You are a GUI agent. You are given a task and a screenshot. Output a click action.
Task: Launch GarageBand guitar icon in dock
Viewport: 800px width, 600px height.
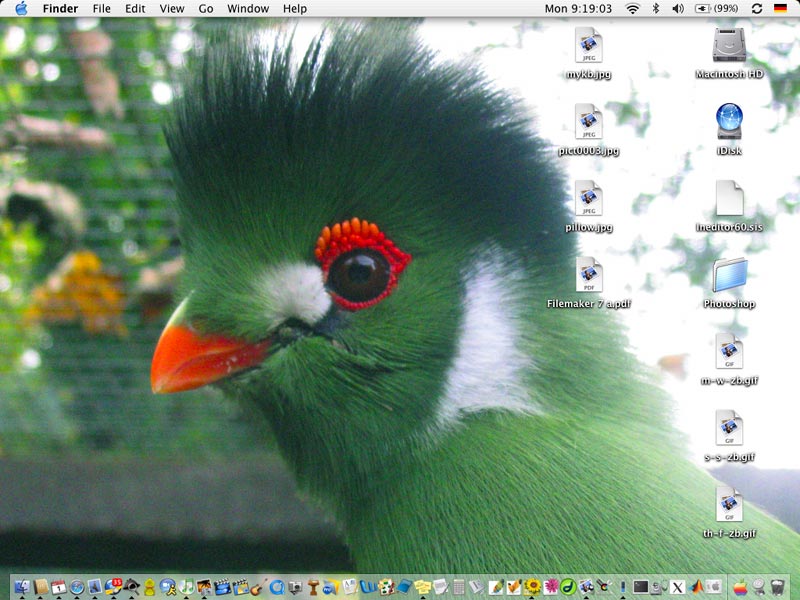[x=257, y=587]
